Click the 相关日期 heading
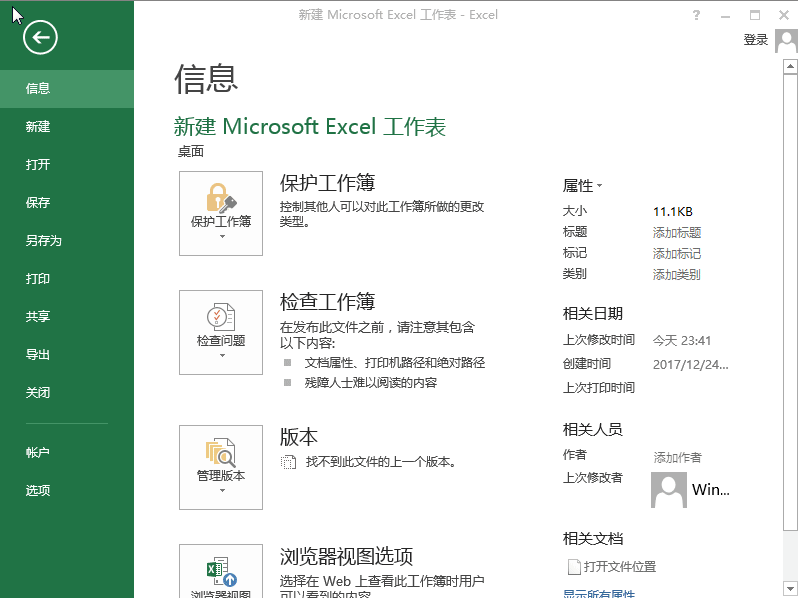798x598 pixels. (x=592, y=314)
